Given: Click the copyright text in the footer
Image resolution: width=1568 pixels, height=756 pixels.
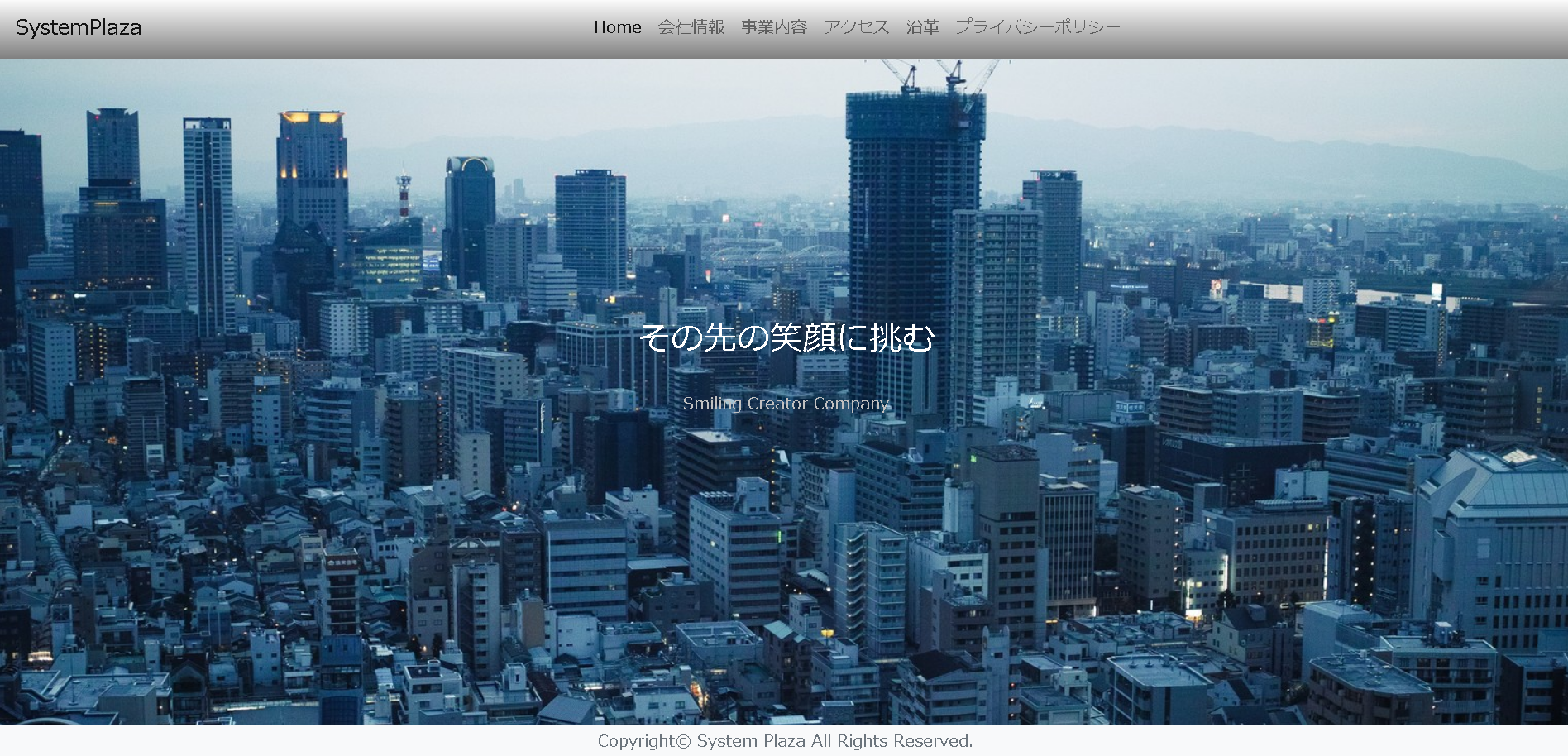Looking at the screenshot, I should pos(784,741).
